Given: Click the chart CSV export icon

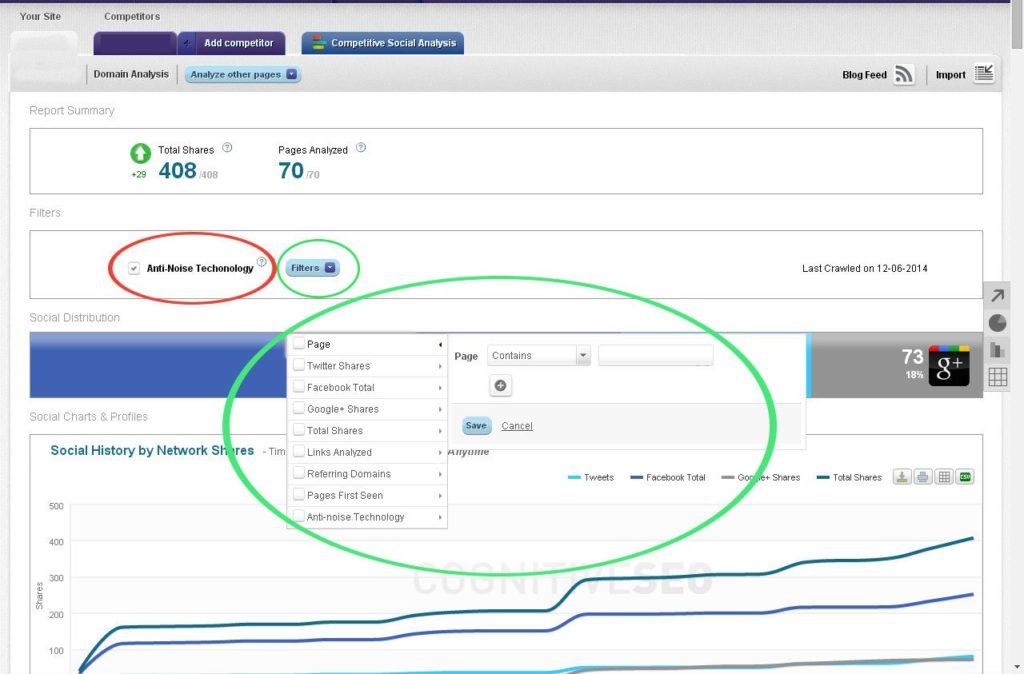Looking at the screenshot, I should pos(965,477).
